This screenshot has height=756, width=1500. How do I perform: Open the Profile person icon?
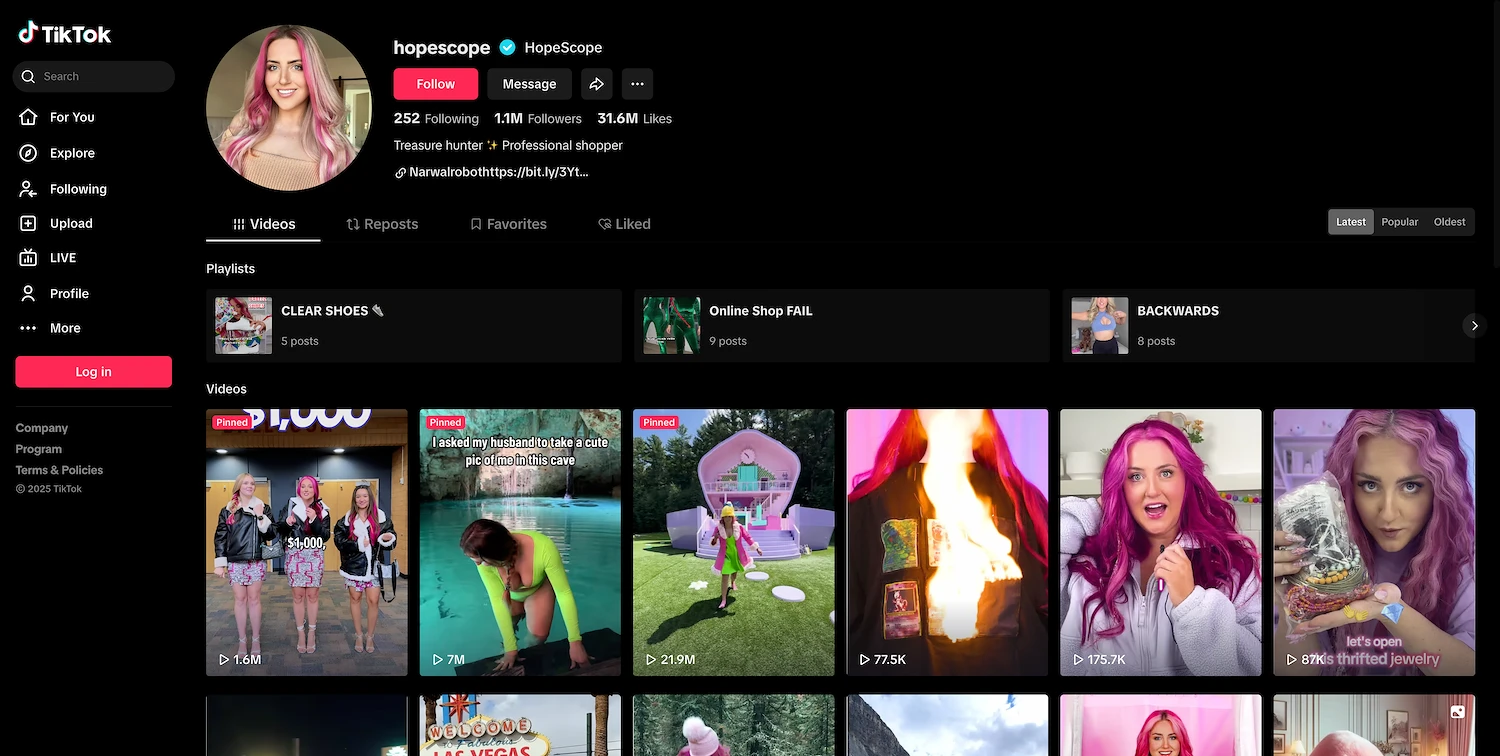29,293
